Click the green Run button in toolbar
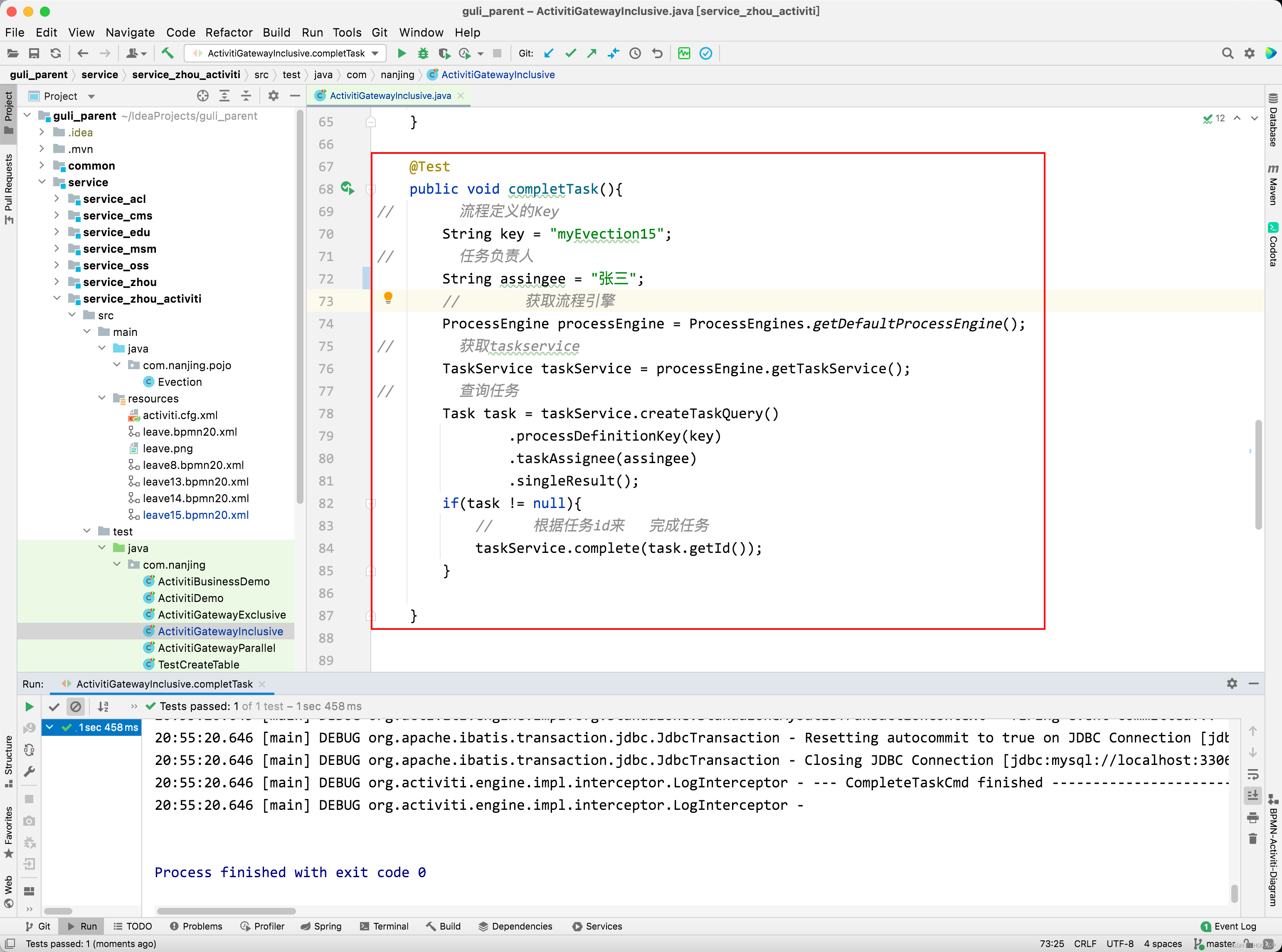 click(x=402, y=54)
